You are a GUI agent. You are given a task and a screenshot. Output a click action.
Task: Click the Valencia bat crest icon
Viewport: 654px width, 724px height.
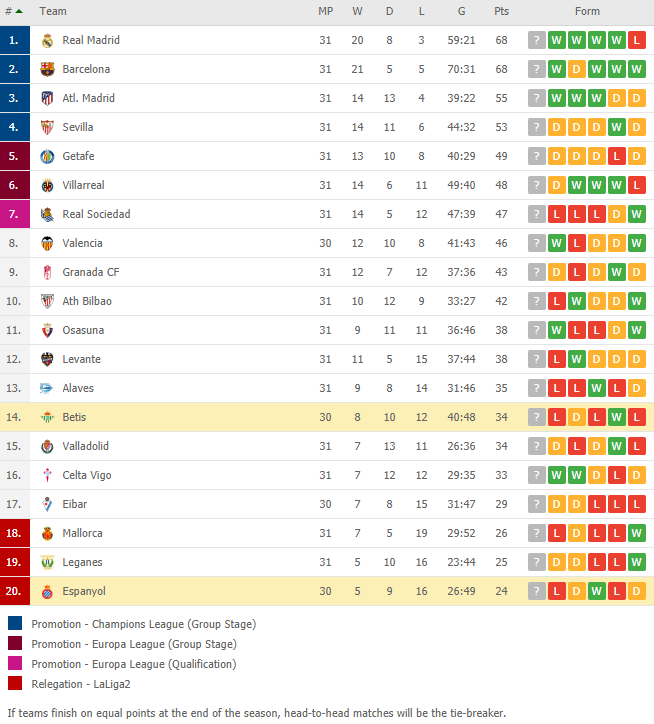(x=47, y=243)
